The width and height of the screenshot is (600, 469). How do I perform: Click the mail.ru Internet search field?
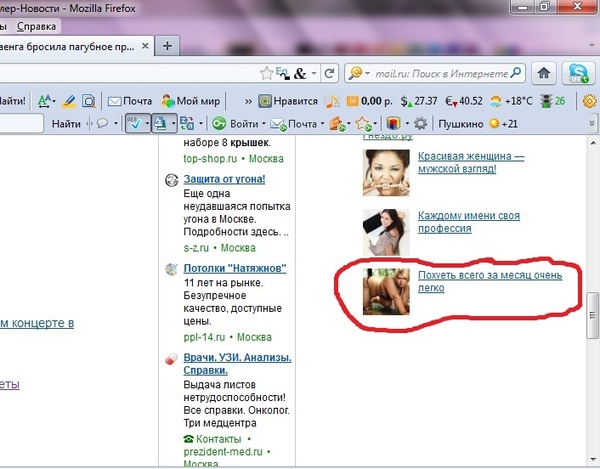pyautogui.click(x=445, y=73)
